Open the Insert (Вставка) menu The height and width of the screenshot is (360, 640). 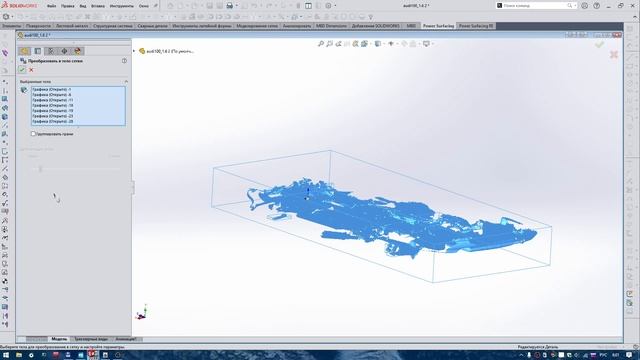98,6
